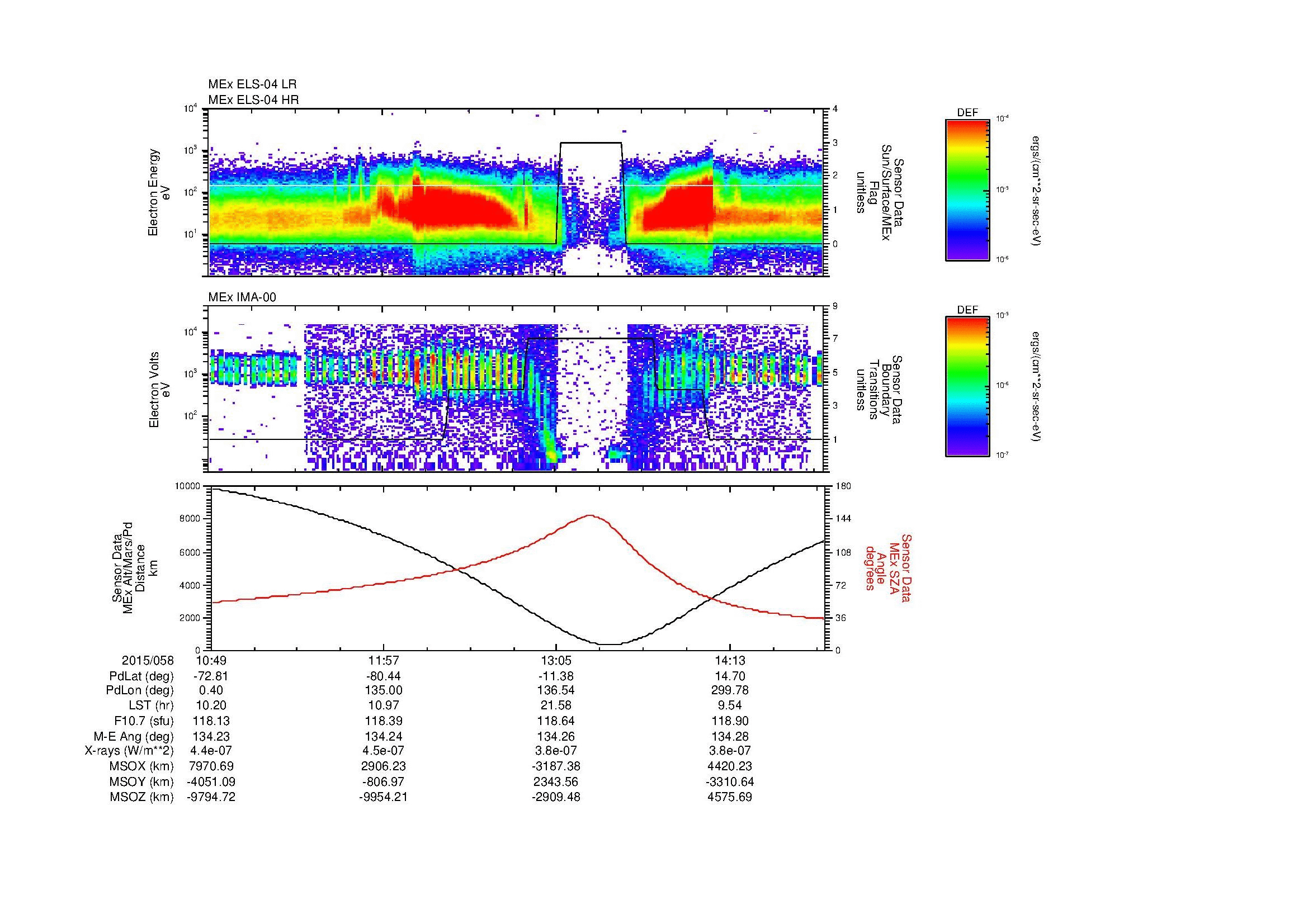Select the top DEF color bar
1308x924 pixels.
(x=967, y=189)
